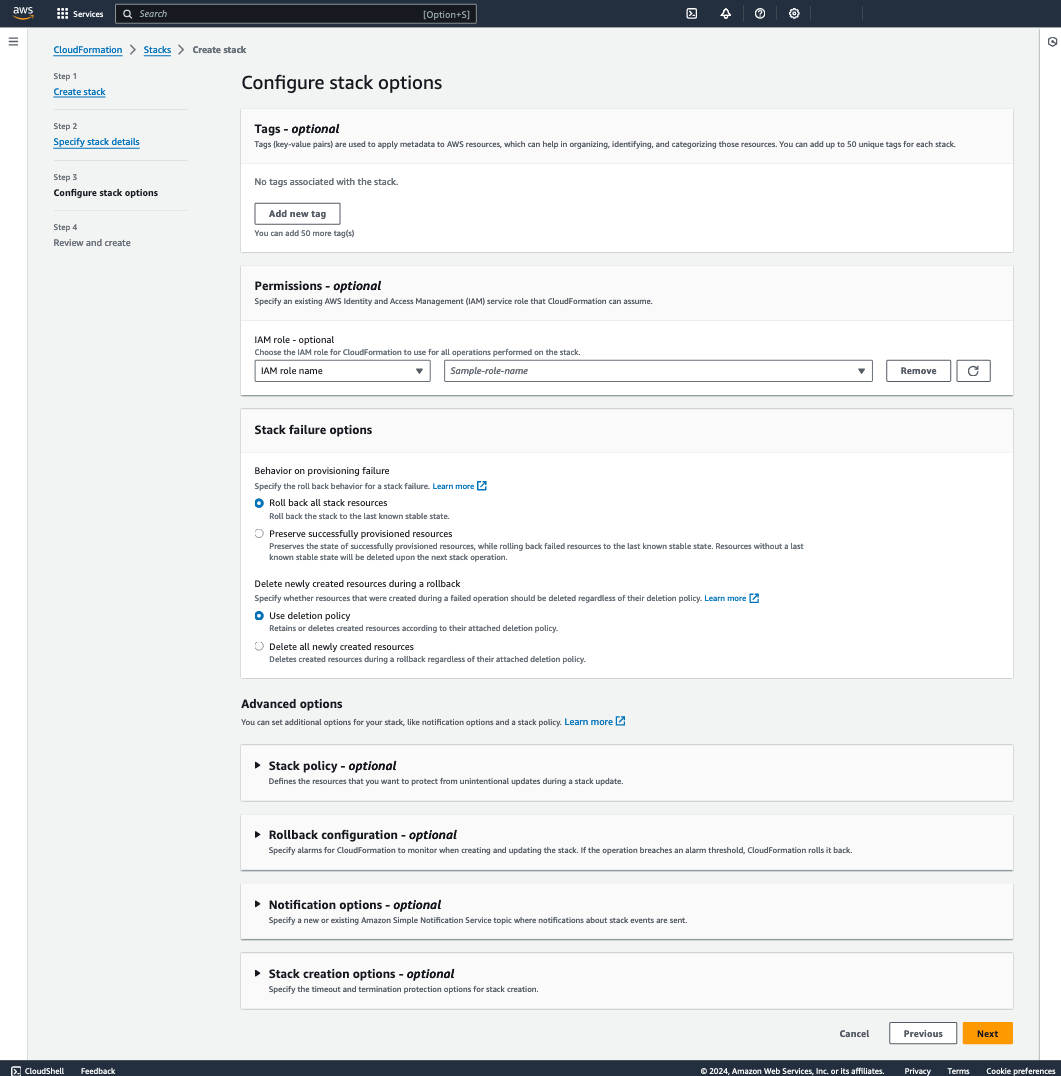Refresh the IAM role list
This screenshot has width=1061, height=1076.
(x=973, y=370)
